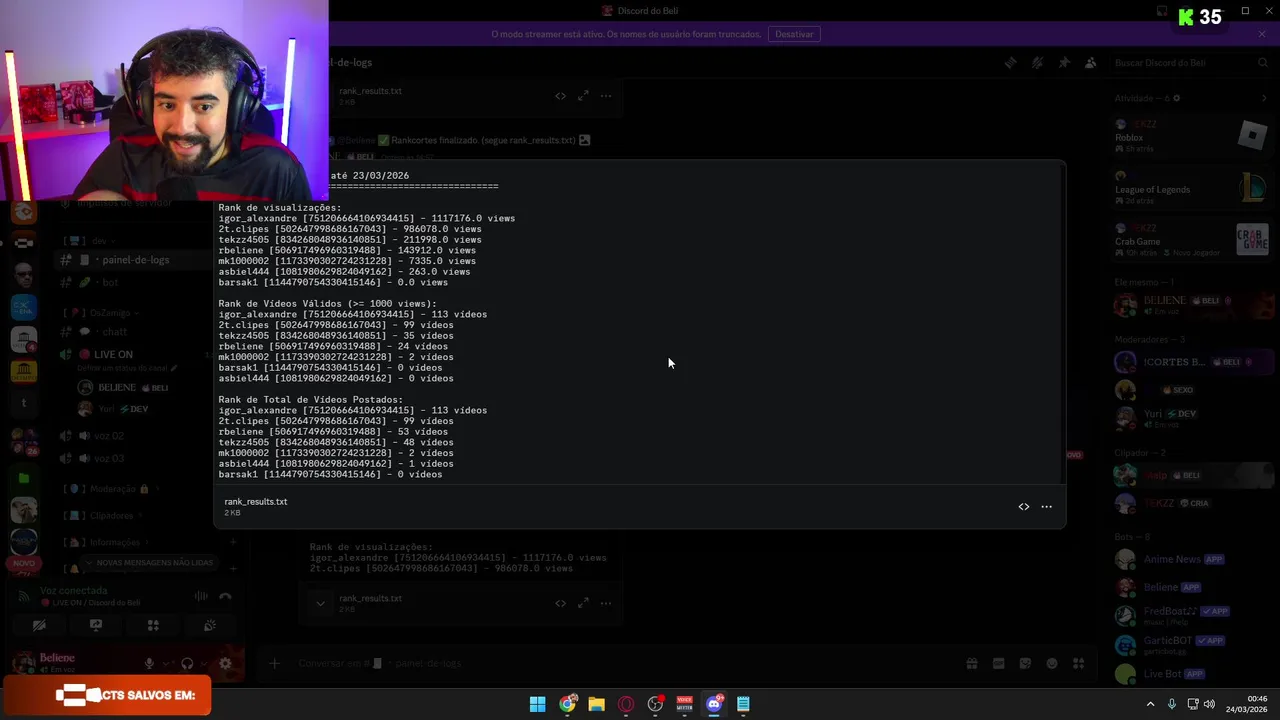The width and height of the screenshot is (1280, 720).
Task: Mute the microphone in the user panel
Action: [149, 664]
